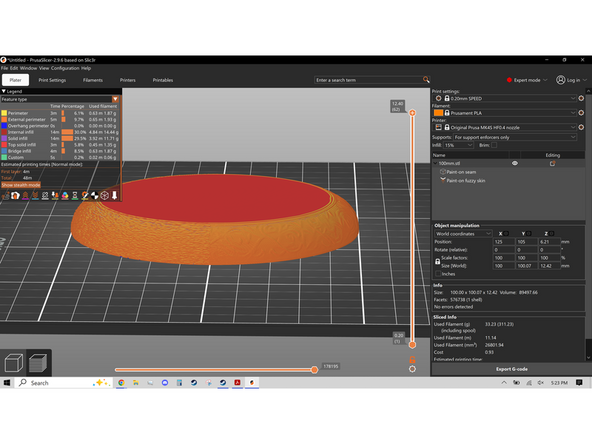
Task: Switch to sliced layers preview cube
Action: tap(38, 363)
